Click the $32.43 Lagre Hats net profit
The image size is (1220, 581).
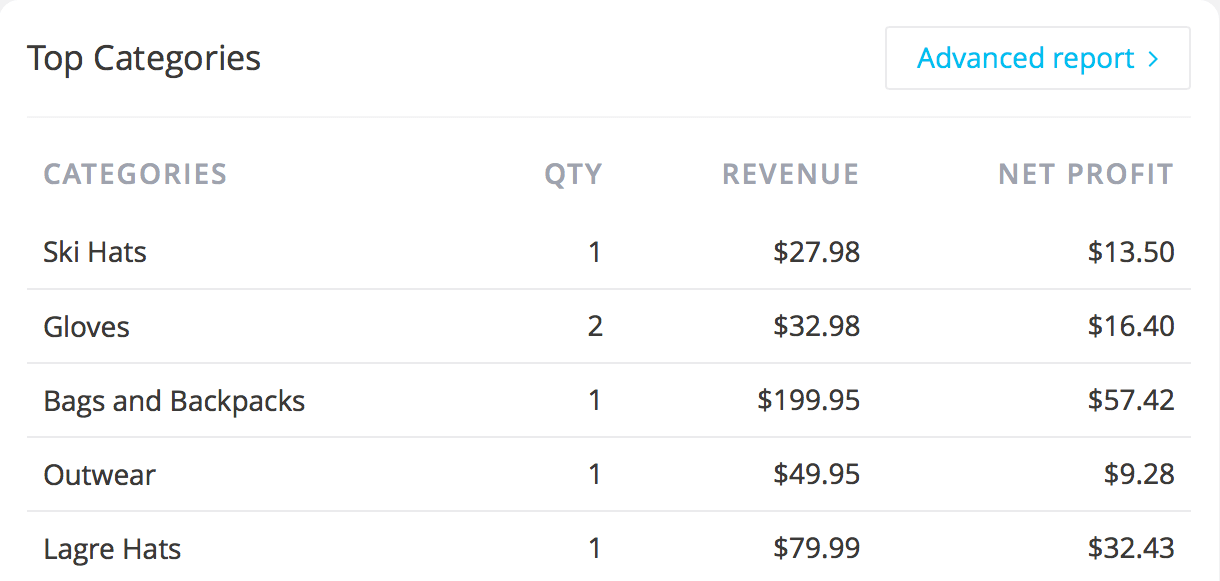(1131, 548)
